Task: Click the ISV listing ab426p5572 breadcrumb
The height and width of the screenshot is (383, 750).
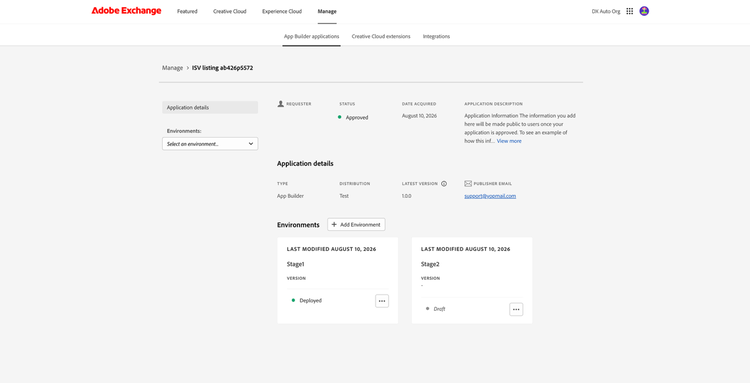Action: pyautogui.click(x=222, y=68)
